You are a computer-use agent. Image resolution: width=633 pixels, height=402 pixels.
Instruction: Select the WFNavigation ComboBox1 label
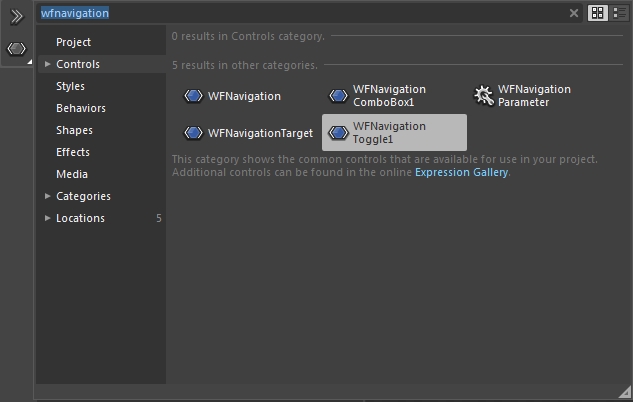389,96
